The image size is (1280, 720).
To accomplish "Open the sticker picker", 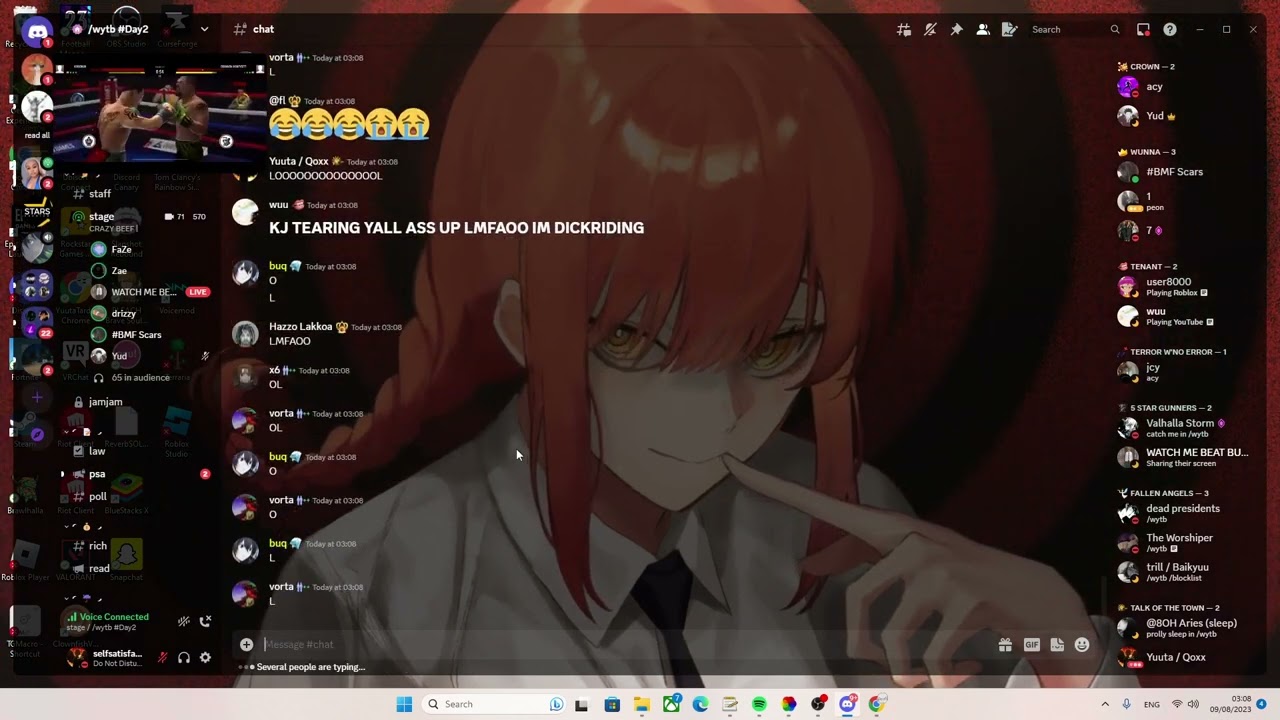I will [1057, 645].
